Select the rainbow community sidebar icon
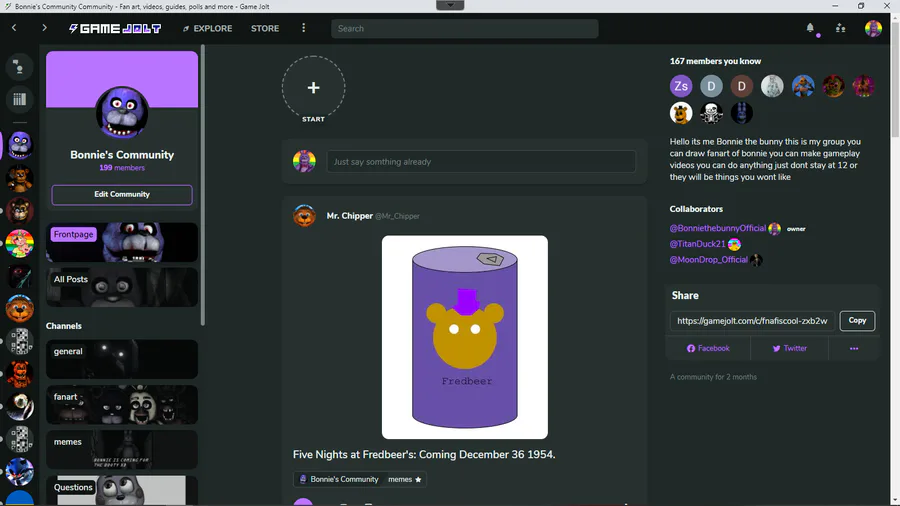The width and height of the screenshot is (900, 506). click(x=20, y=243)
